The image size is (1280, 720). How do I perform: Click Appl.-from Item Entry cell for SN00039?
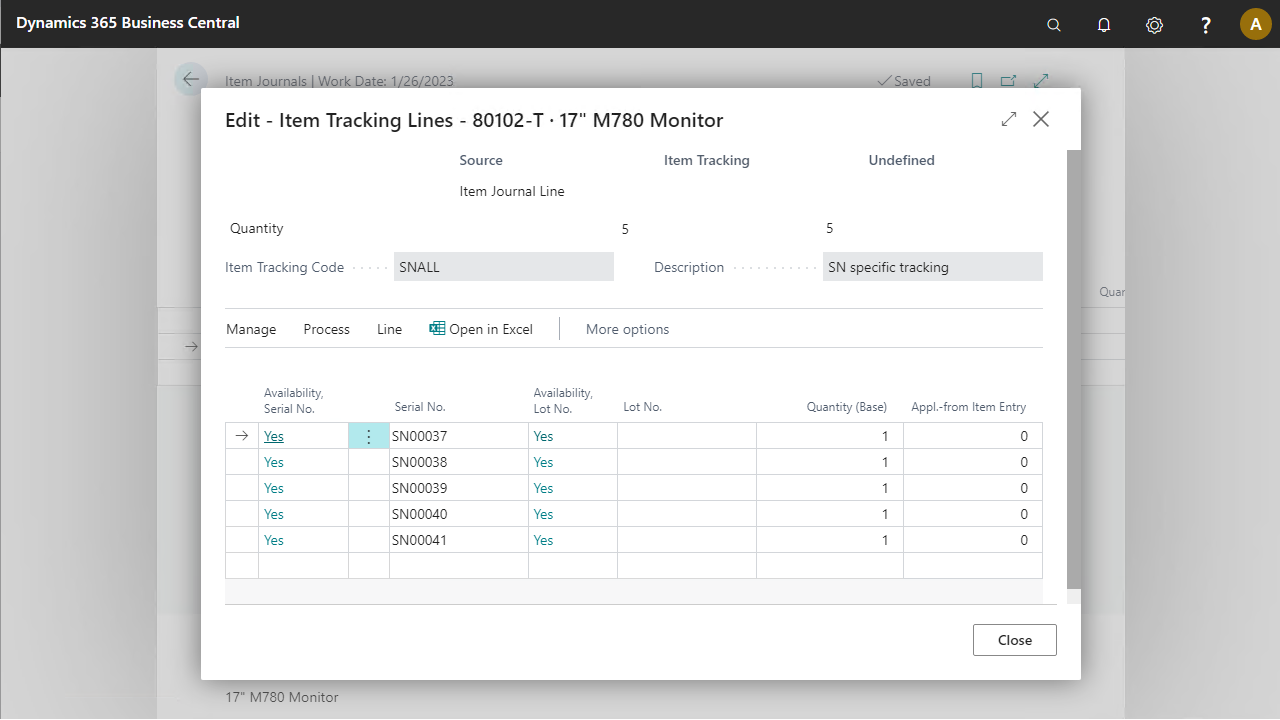973,488
